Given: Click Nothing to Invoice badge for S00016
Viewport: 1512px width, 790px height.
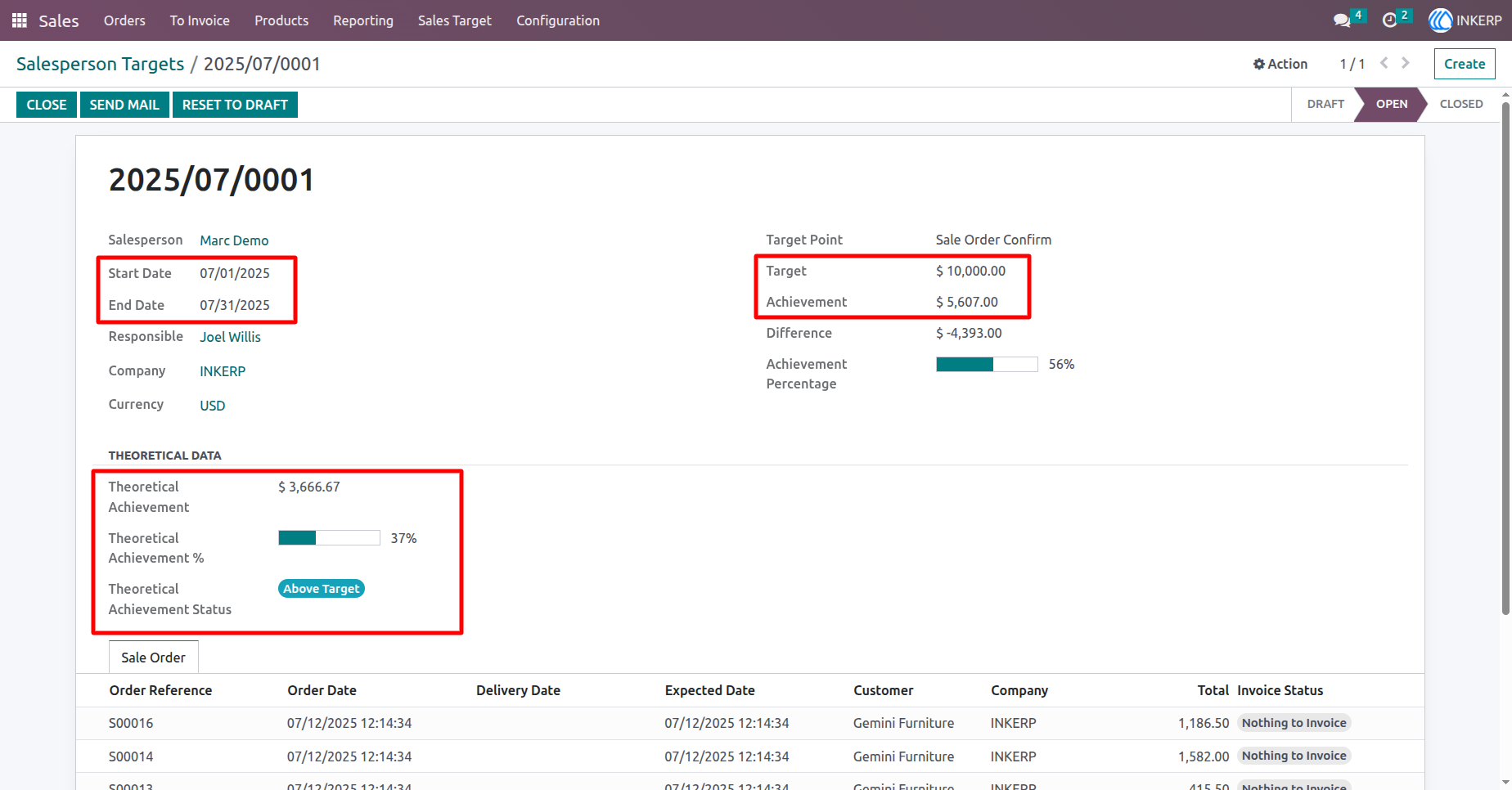Looking at the screenshot, I should tap(1294, 723).
